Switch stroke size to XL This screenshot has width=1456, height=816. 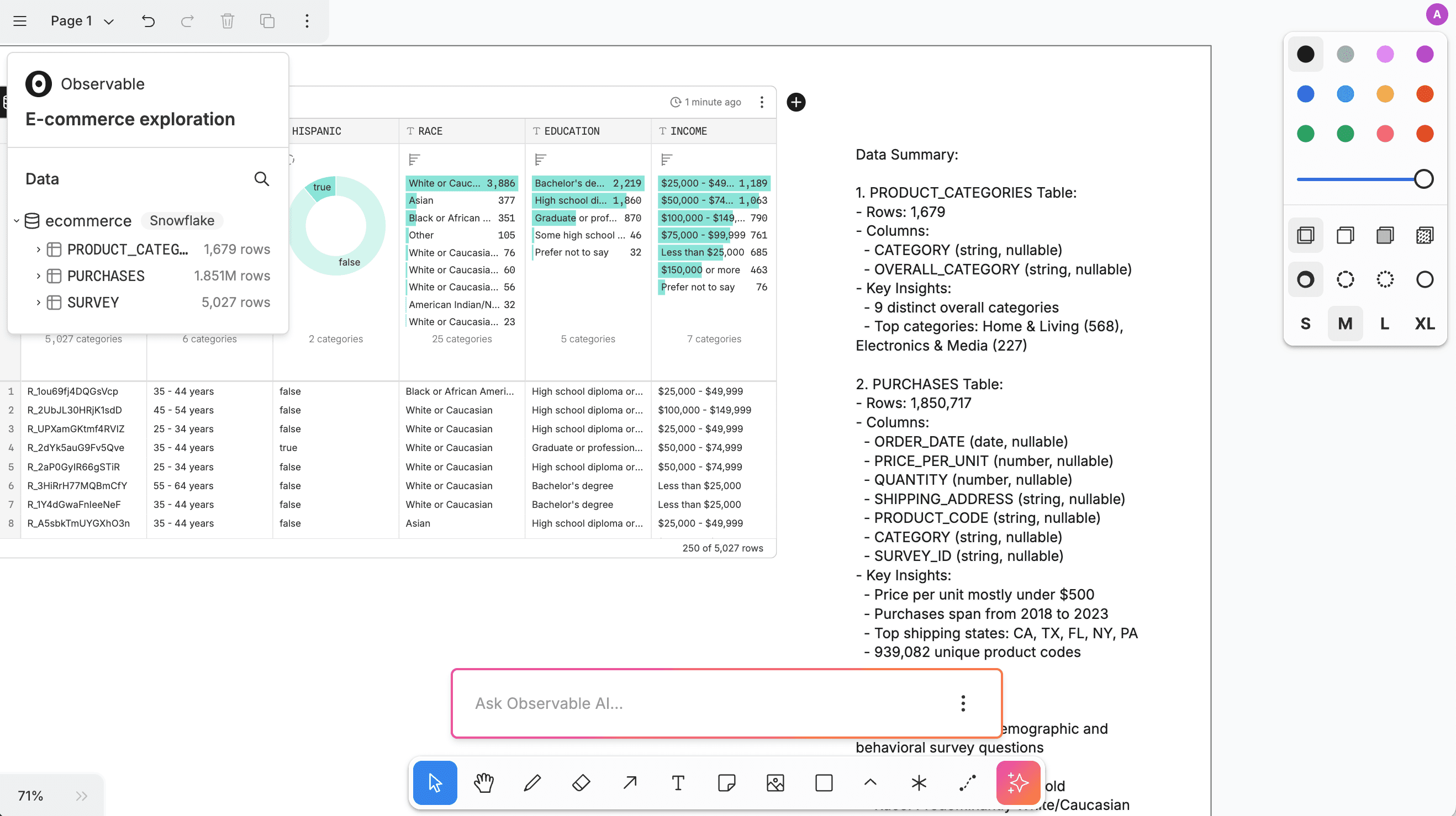point(1424,323)
